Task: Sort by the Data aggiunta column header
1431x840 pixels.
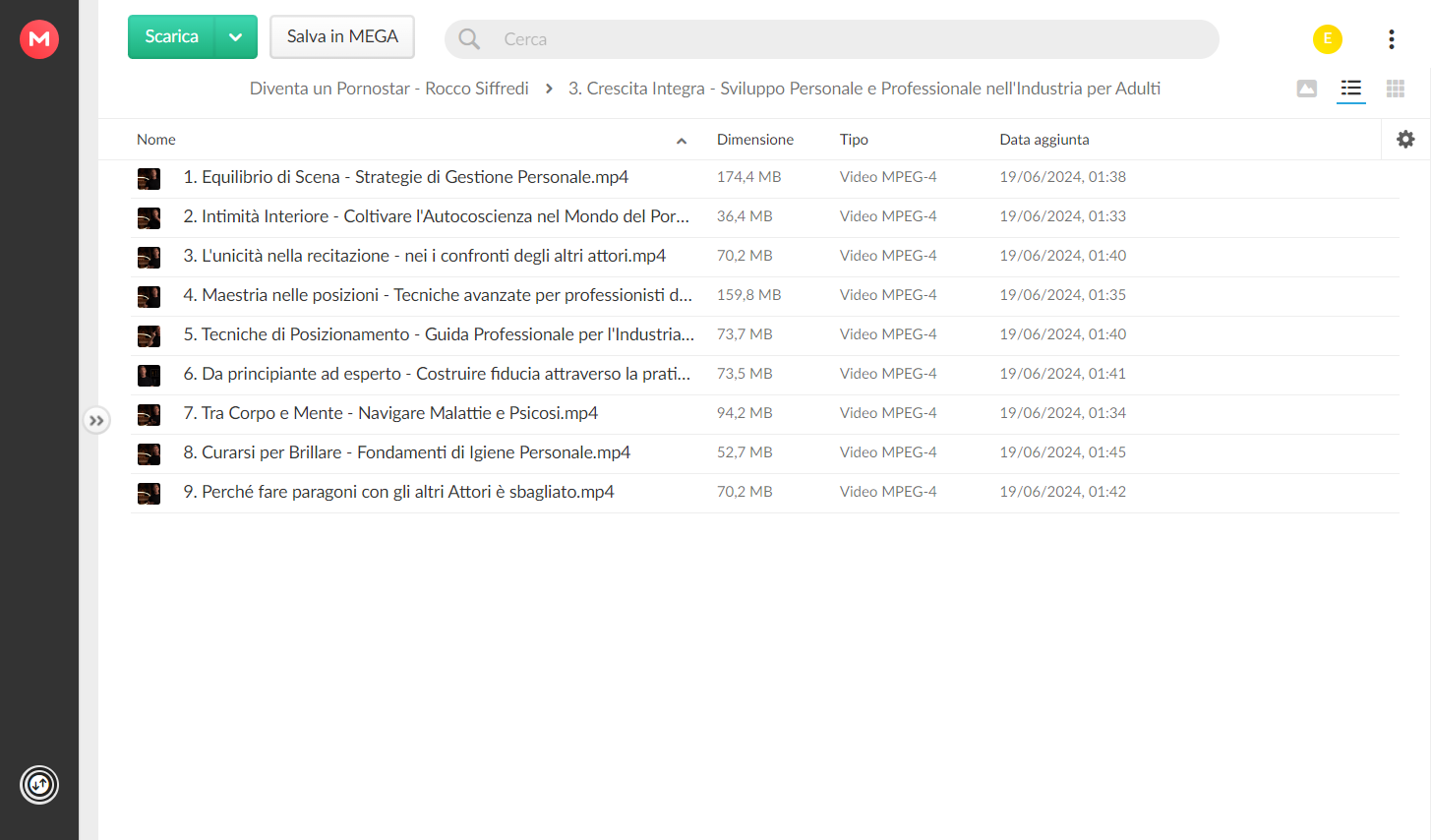Action: point(1044,140)
